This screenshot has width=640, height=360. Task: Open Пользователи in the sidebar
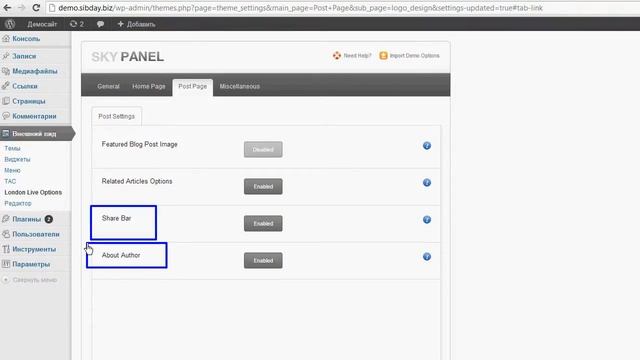35,234
